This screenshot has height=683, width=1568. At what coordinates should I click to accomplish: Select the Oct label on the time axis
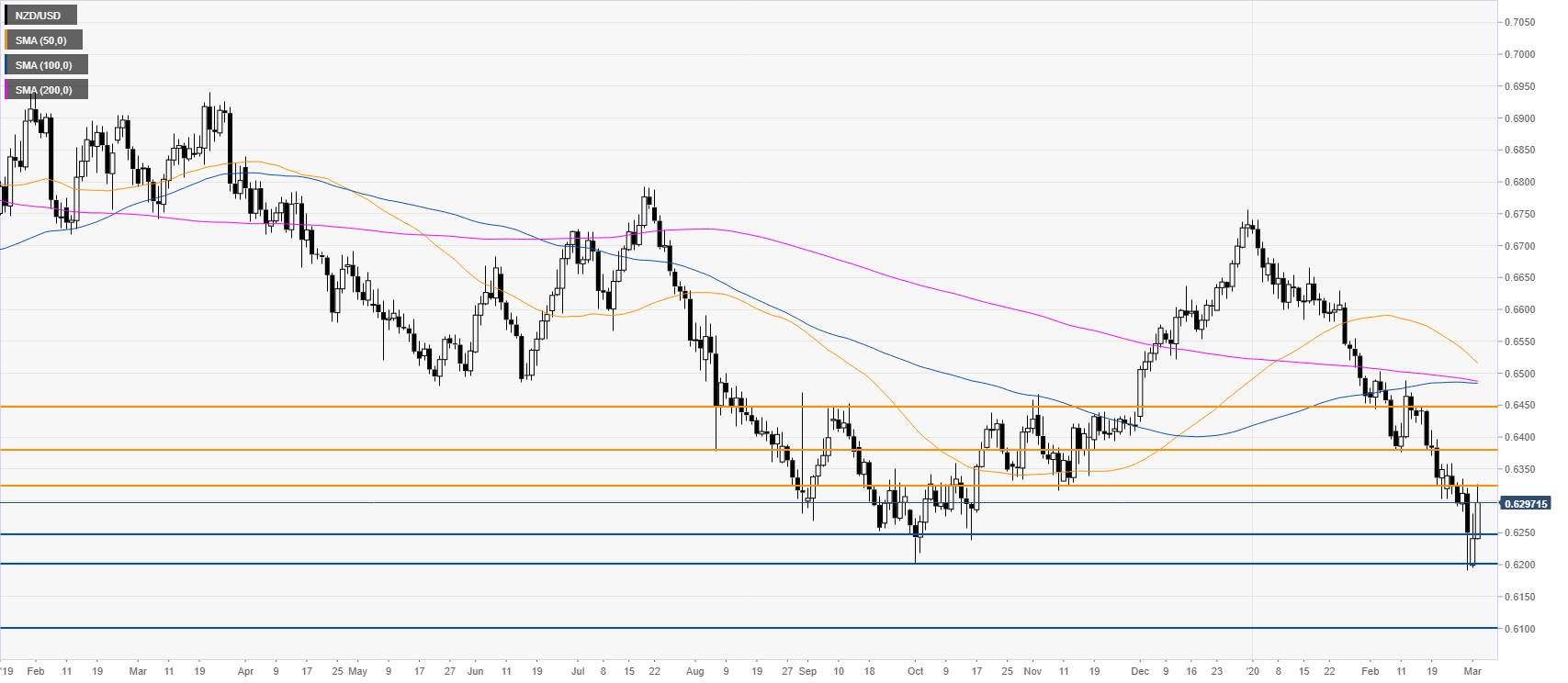click(x=916, y=671)
